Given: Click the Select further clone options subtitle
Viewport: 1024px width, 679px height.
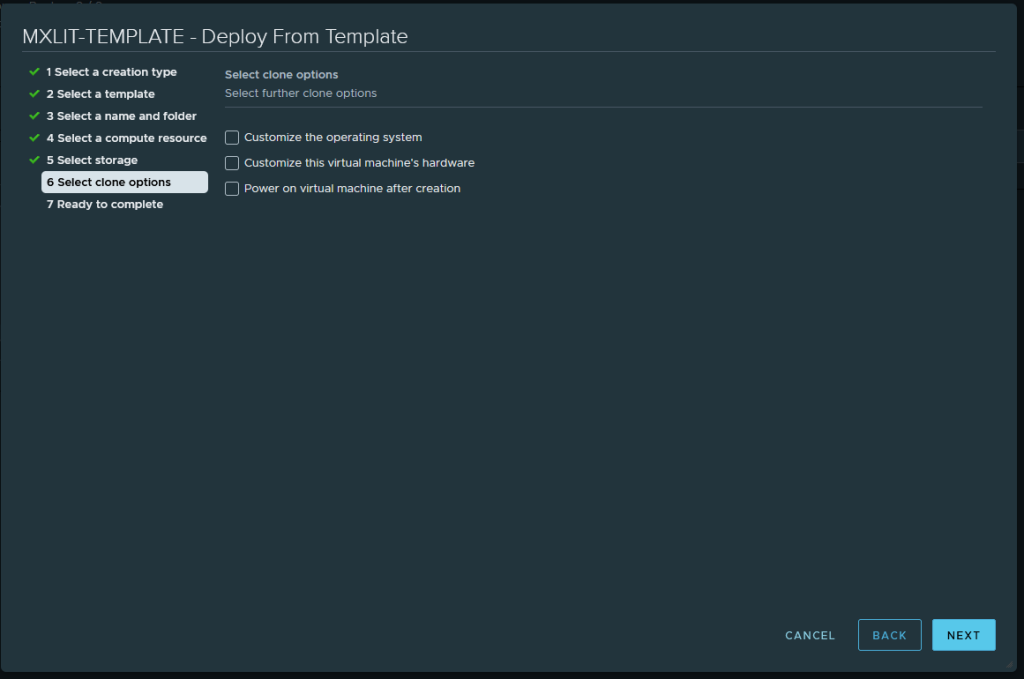Looking at the screenshot, I should (x=301, y=93).
